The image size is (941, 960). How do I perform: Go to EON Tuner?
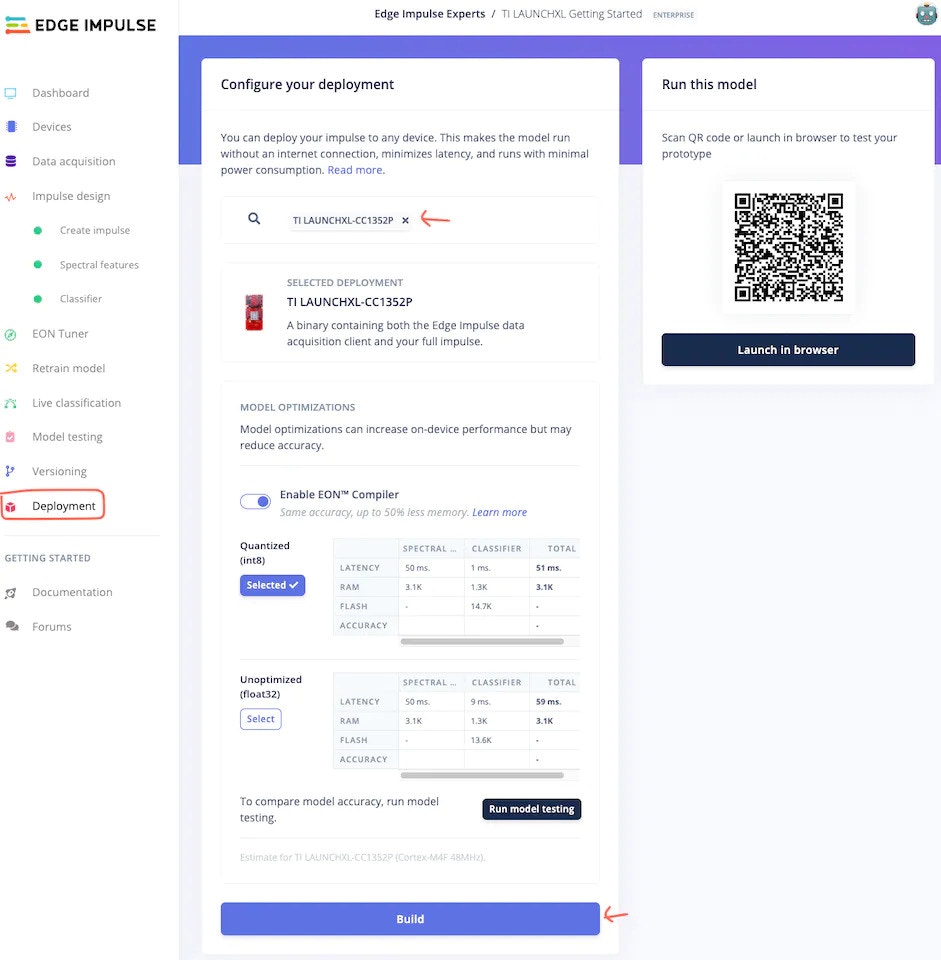60,334
